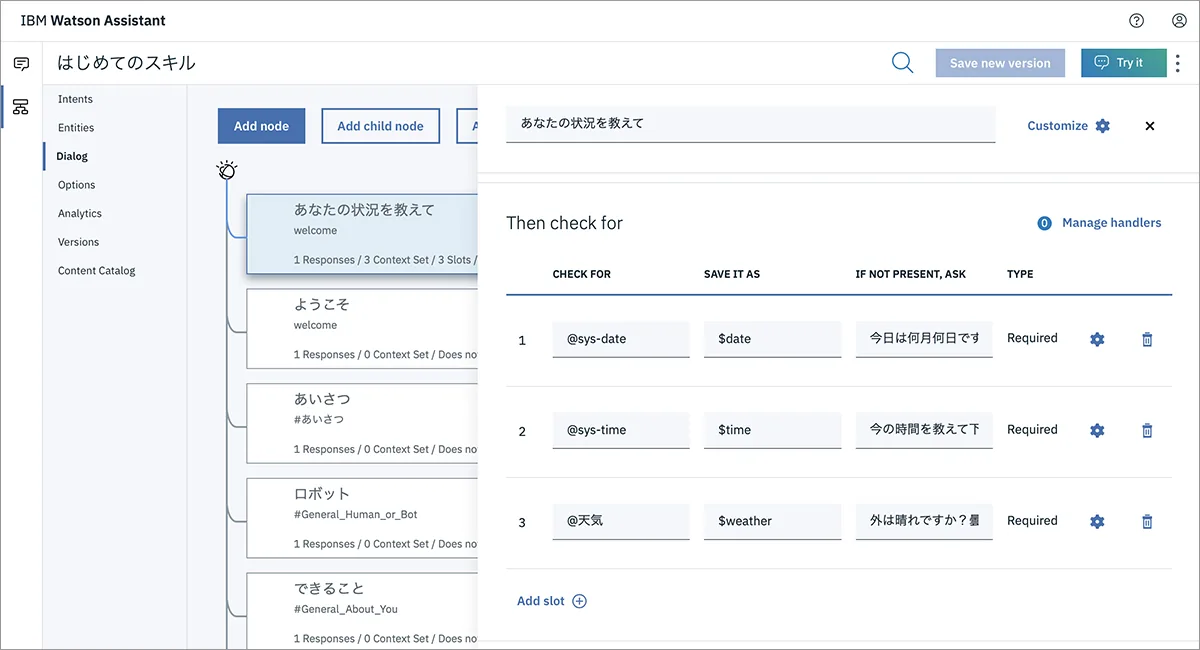Edit the $weather save it as field

click(x=772, y=521)
